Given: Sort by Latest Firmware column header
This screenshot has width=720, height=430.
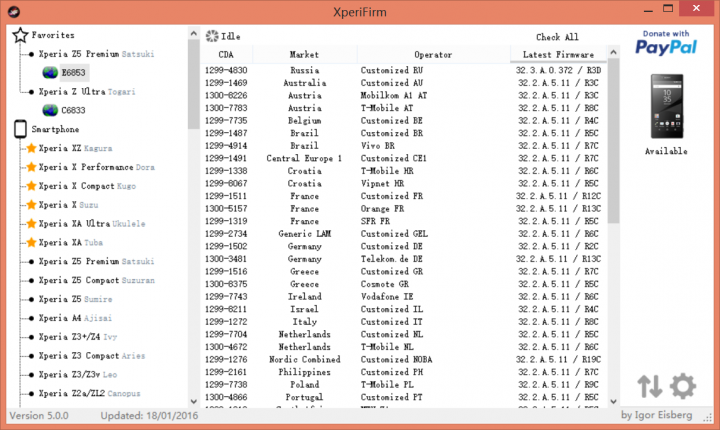Looking at the screenshot, I should click(558, 54).
